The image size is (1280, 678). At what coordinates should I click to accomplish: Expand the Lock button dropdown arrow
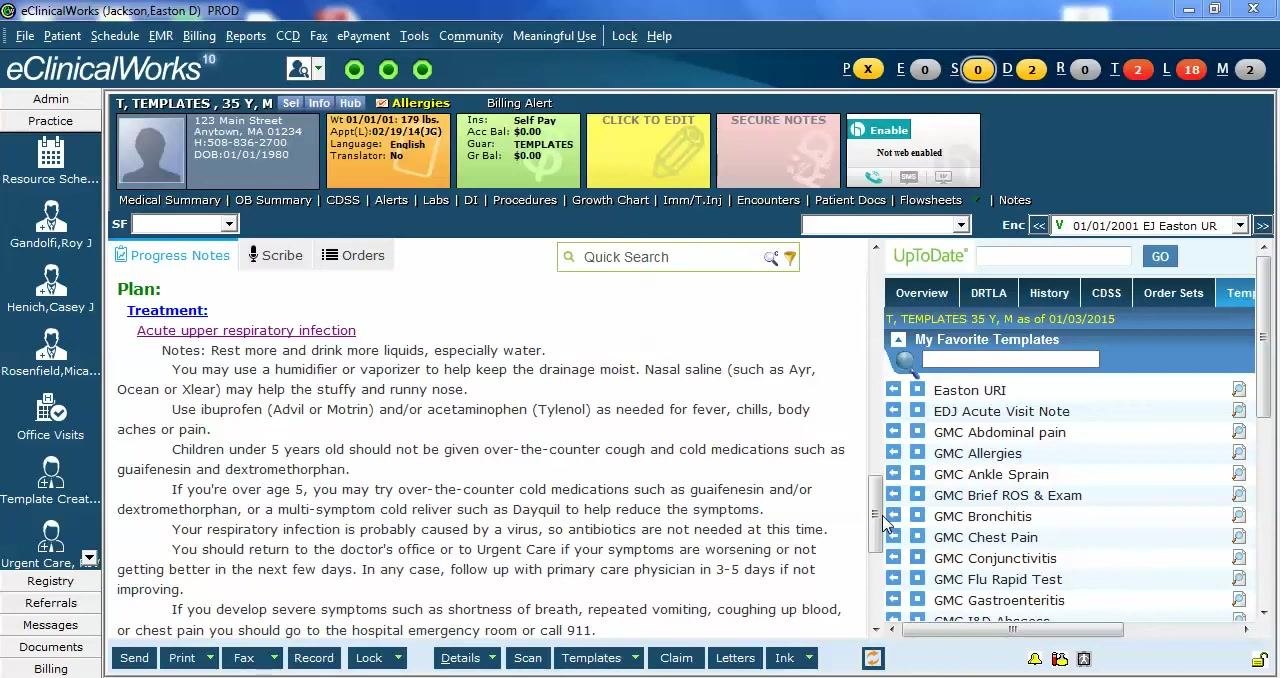(x=398, y=658)
